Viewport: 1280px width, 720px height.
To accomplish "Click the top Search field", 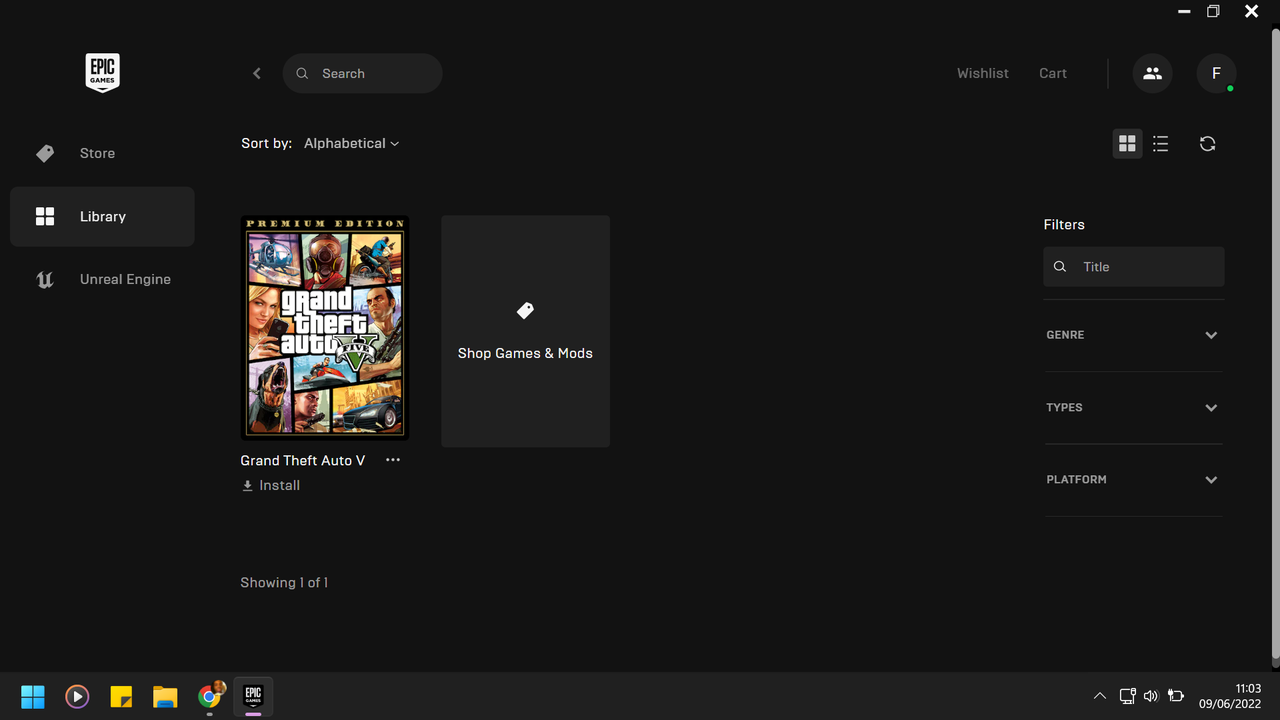I will (x=362, y=73).
